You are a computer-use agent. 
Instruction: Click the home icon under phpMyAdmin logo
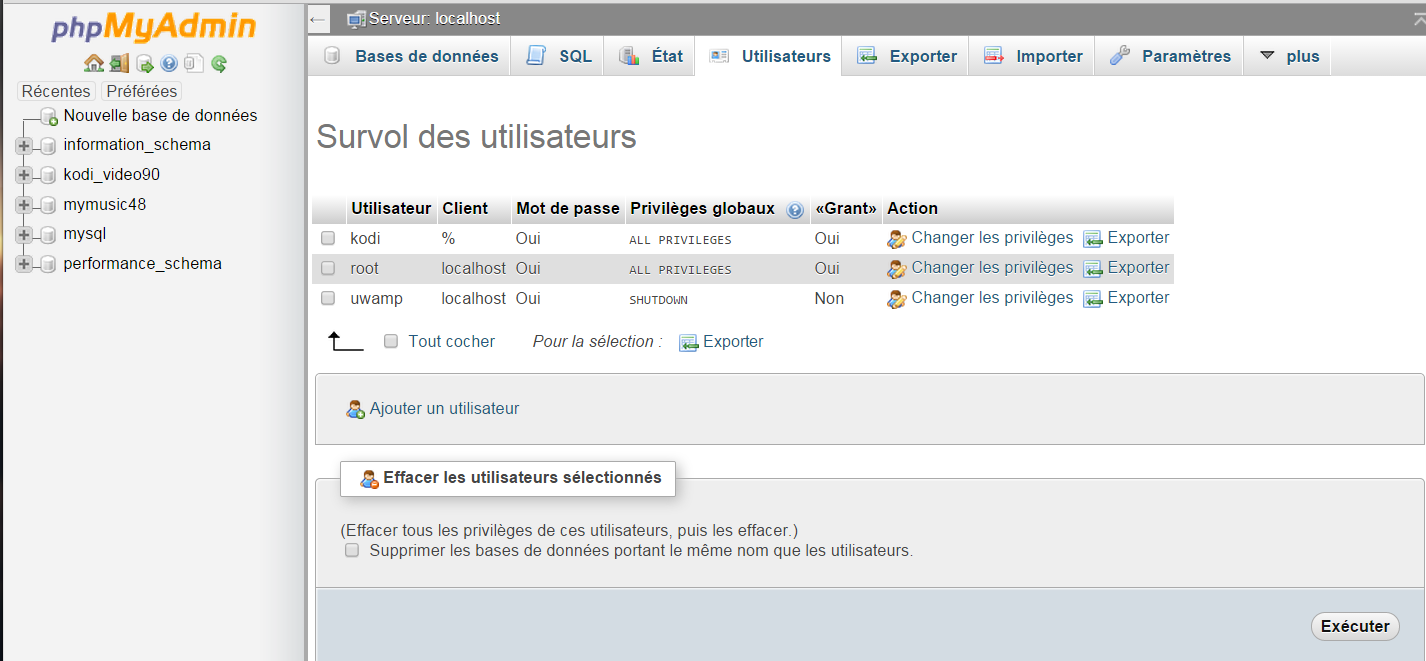click(x=93, y=64)
